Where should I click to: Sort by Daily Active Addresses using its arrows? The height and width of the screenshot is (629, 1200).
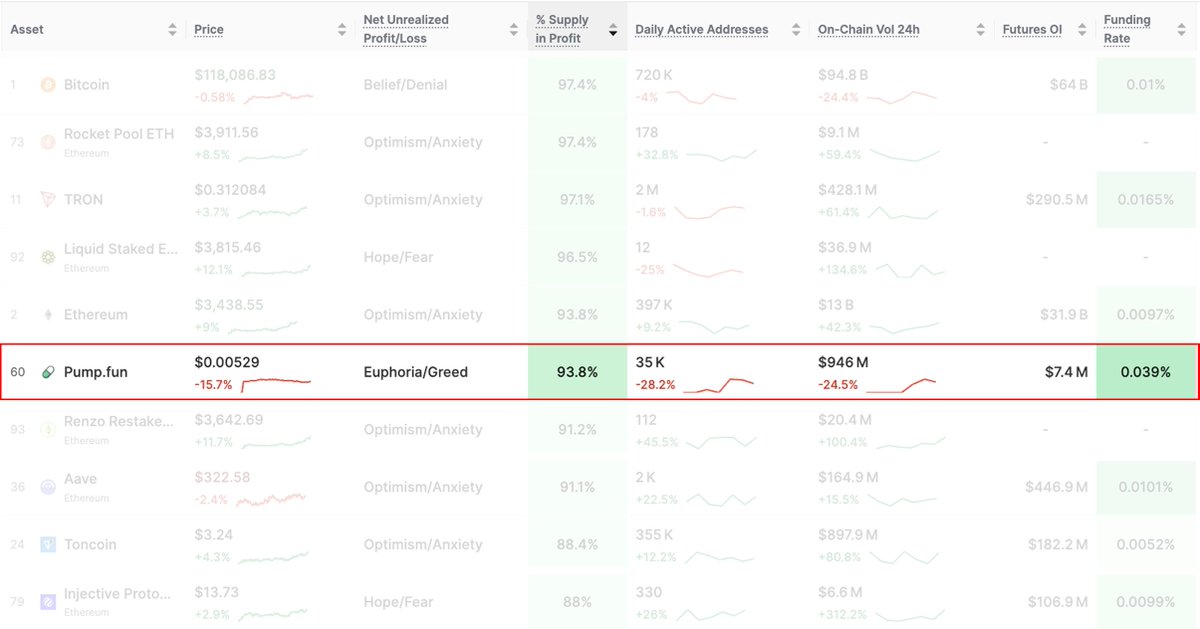pos(796,30)
